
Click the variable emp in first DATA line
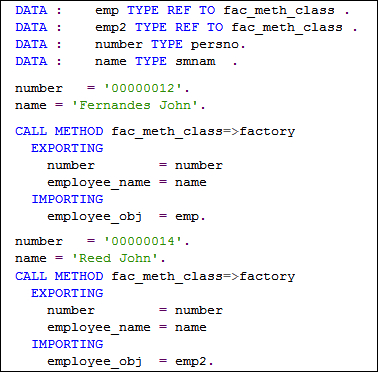tap(107, 11)
